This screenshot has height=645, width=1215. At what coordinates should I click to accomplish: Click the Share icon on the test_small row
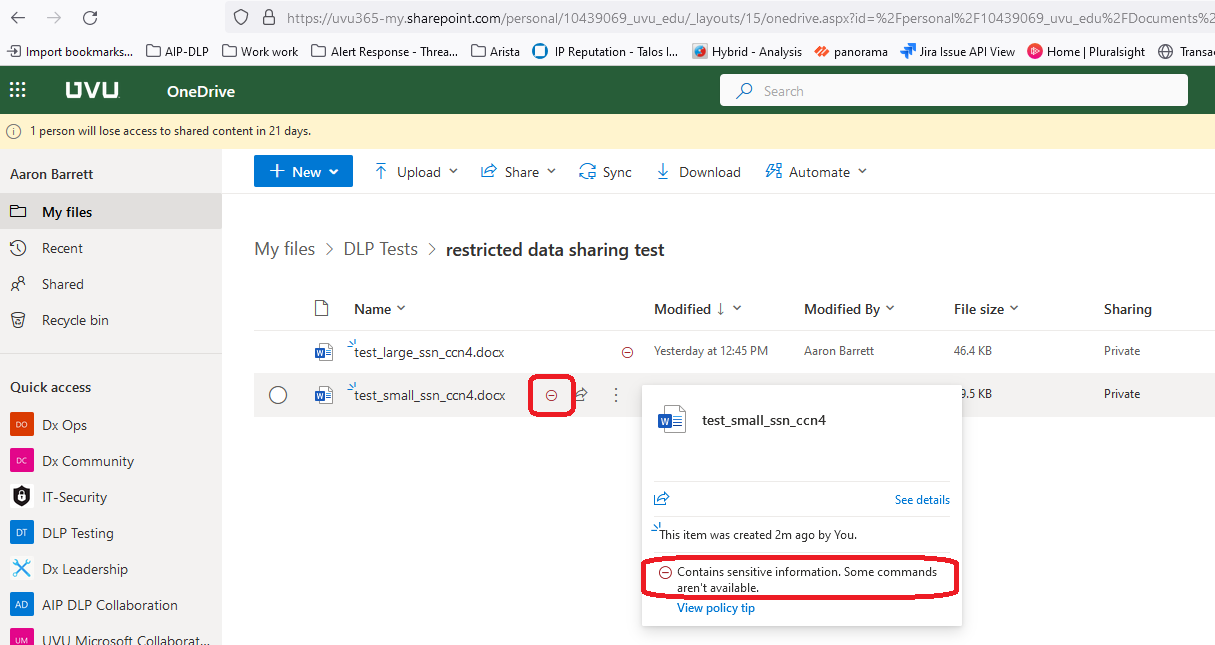click(x=583, y=394)
